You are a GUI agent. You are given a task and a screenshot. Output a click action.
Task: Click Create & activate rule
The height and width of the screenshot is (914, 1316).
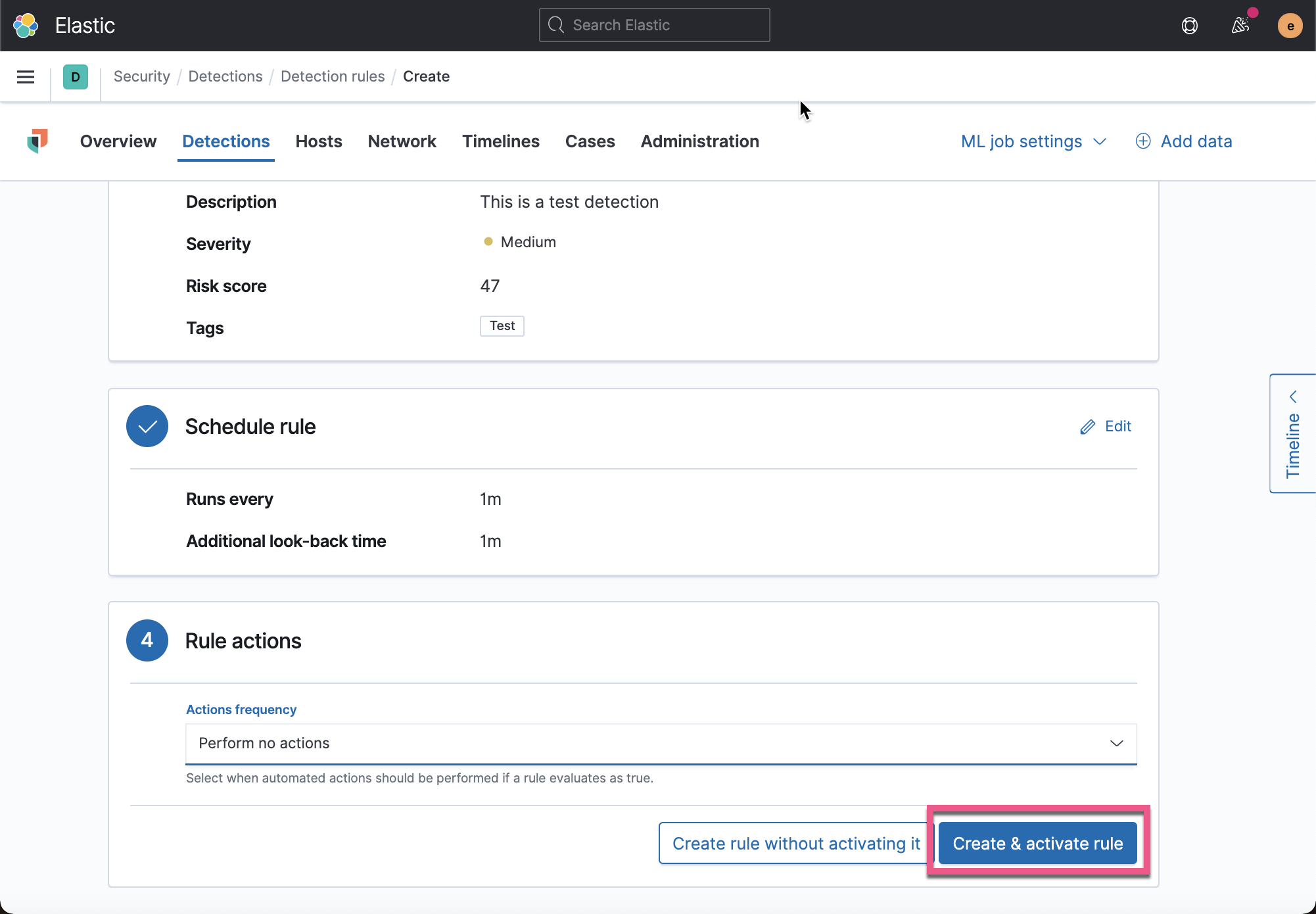point(1037,843)
